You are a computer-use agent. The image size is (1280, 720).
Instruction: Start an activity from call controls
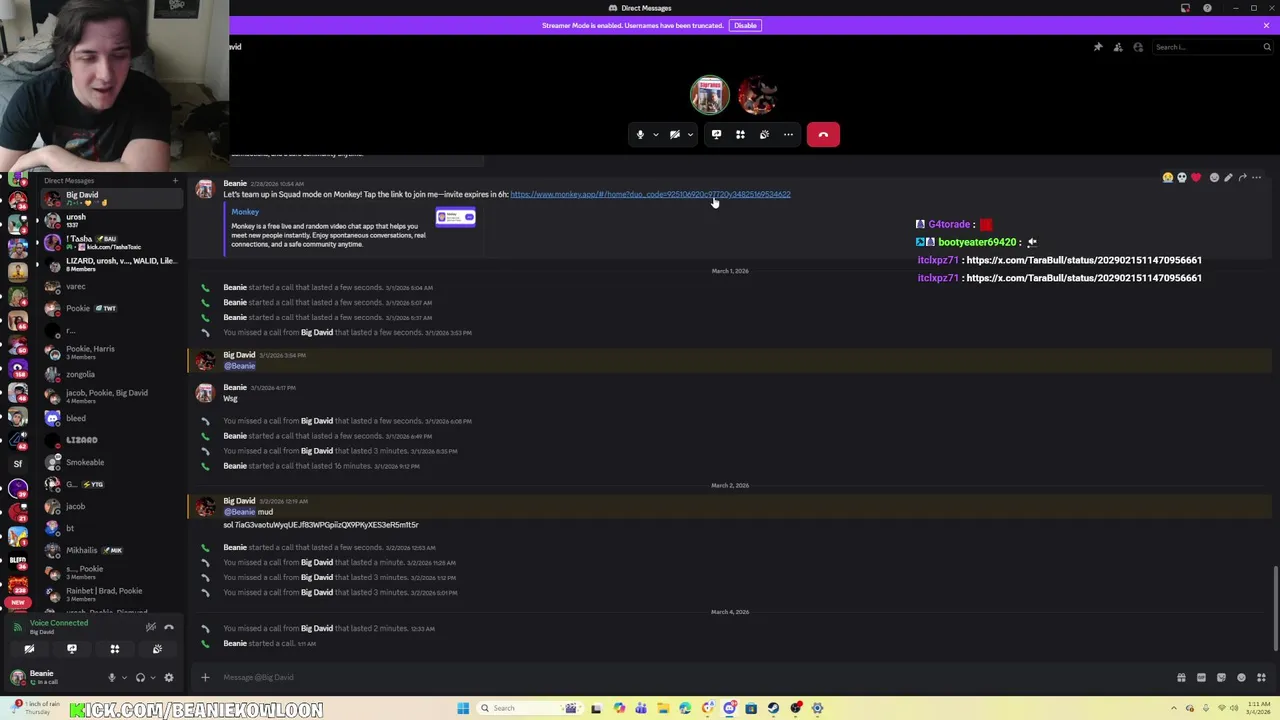pos(740,134)
